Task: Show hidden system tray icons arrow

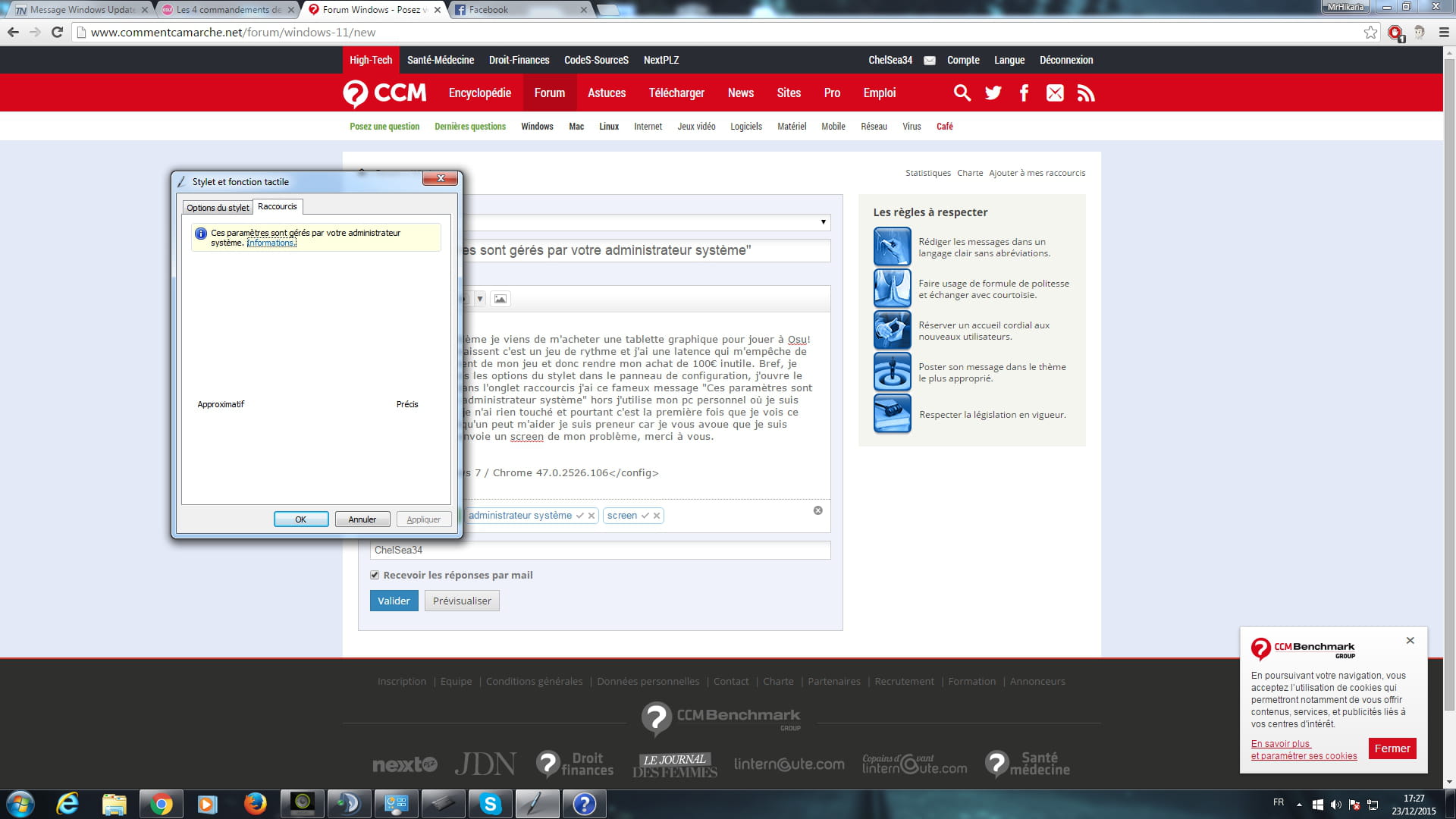Action: [1299, 805]
